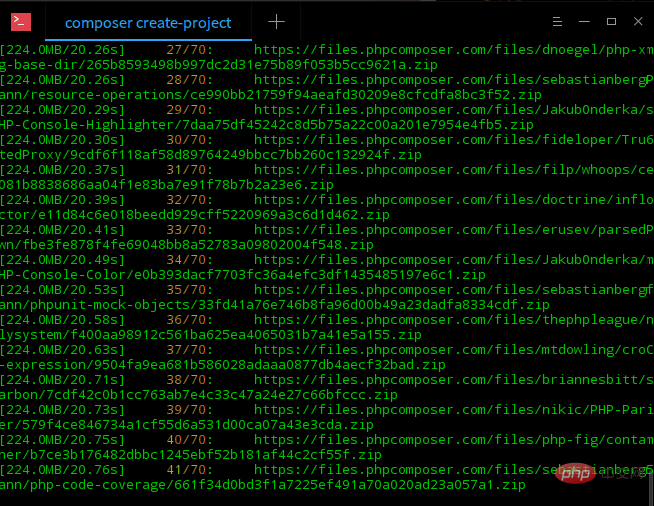The image size is (654, 506).
Task: Maximize the terminal window
Action: [611, 21]
